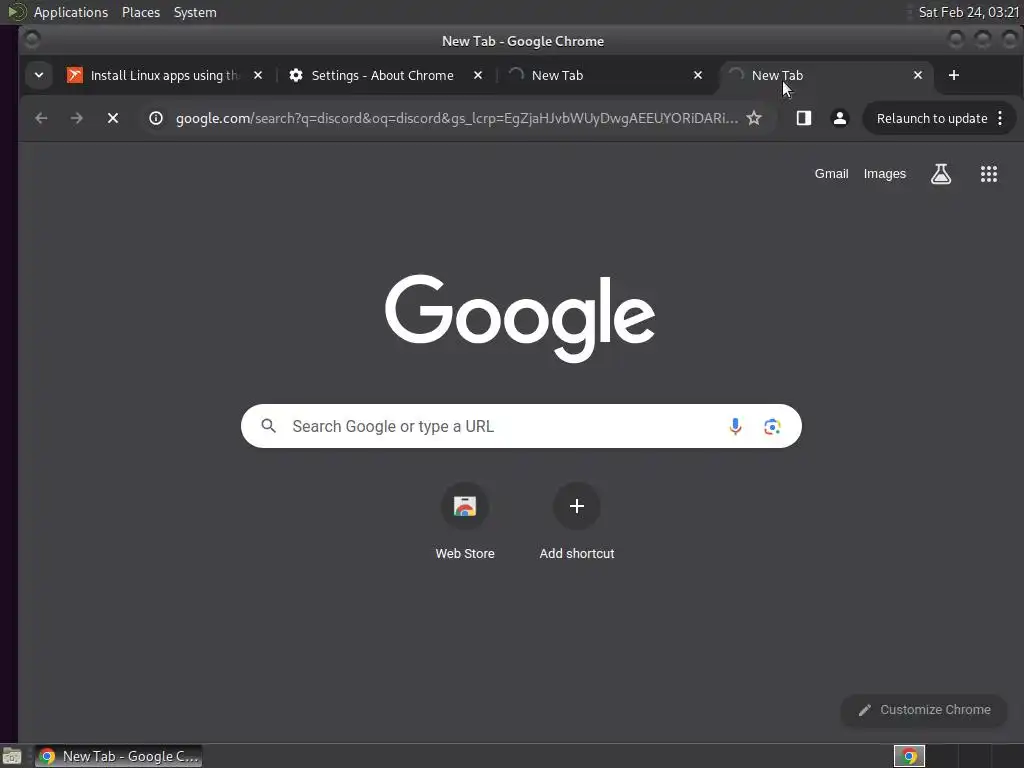Viewport: 1024px width, 768px height.
Task: Stop loading the page
Action: [113, 118]
